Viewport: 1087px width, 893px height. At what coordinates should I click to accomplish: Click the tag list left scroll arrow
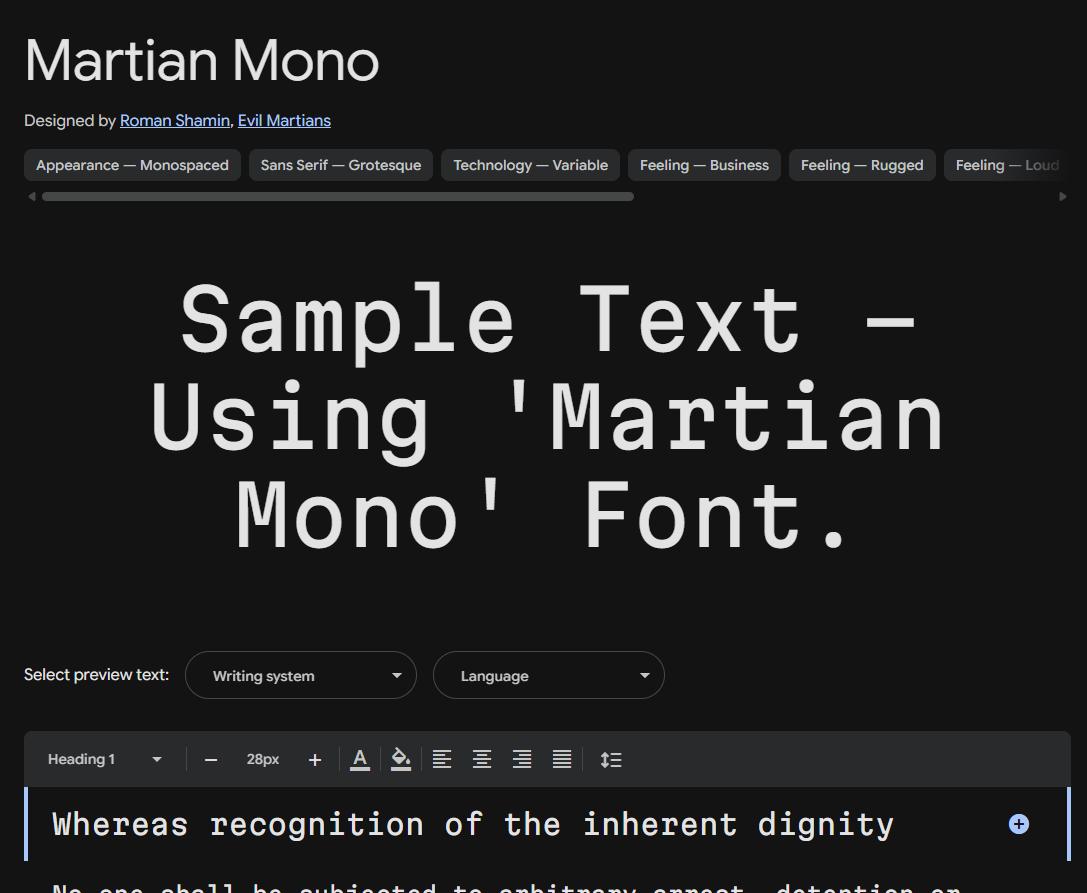[x=32, y=197]
